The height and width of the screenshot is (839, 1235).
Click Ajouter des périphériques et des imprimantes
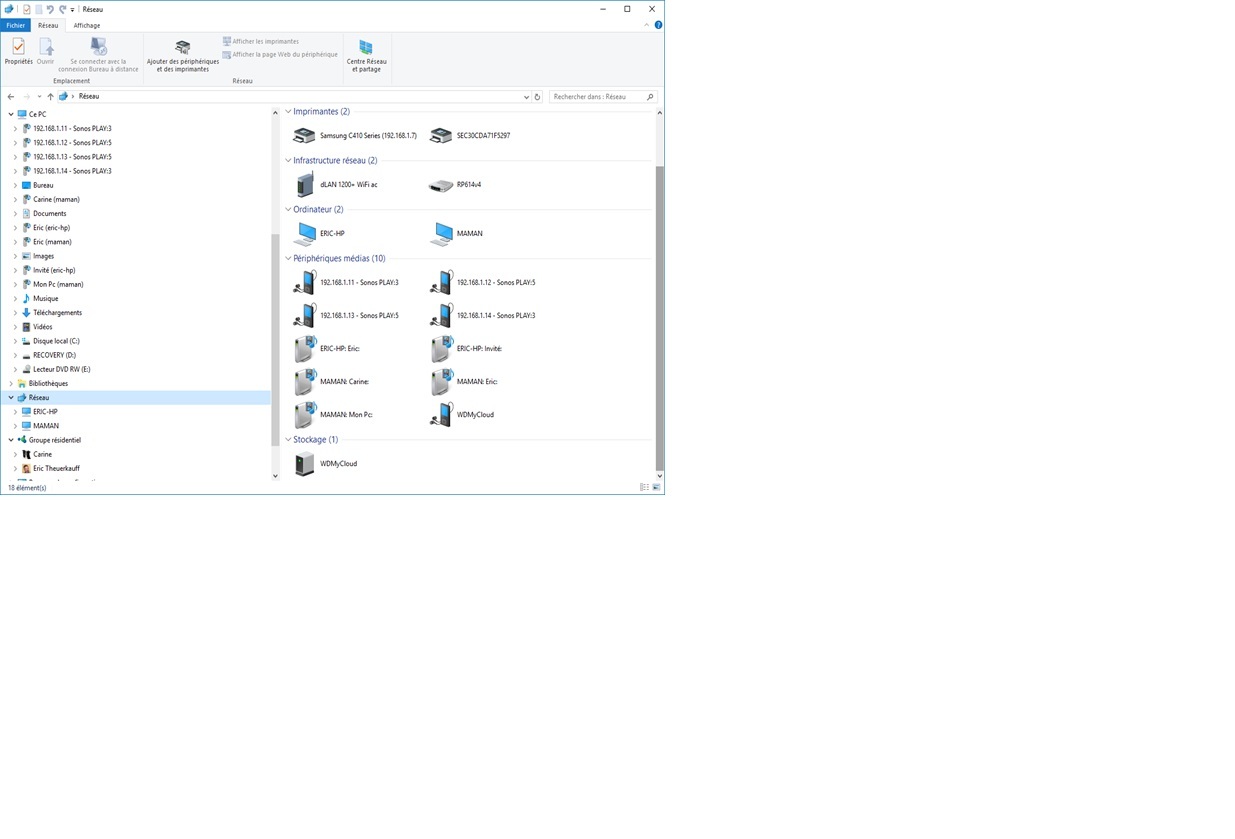183,55
